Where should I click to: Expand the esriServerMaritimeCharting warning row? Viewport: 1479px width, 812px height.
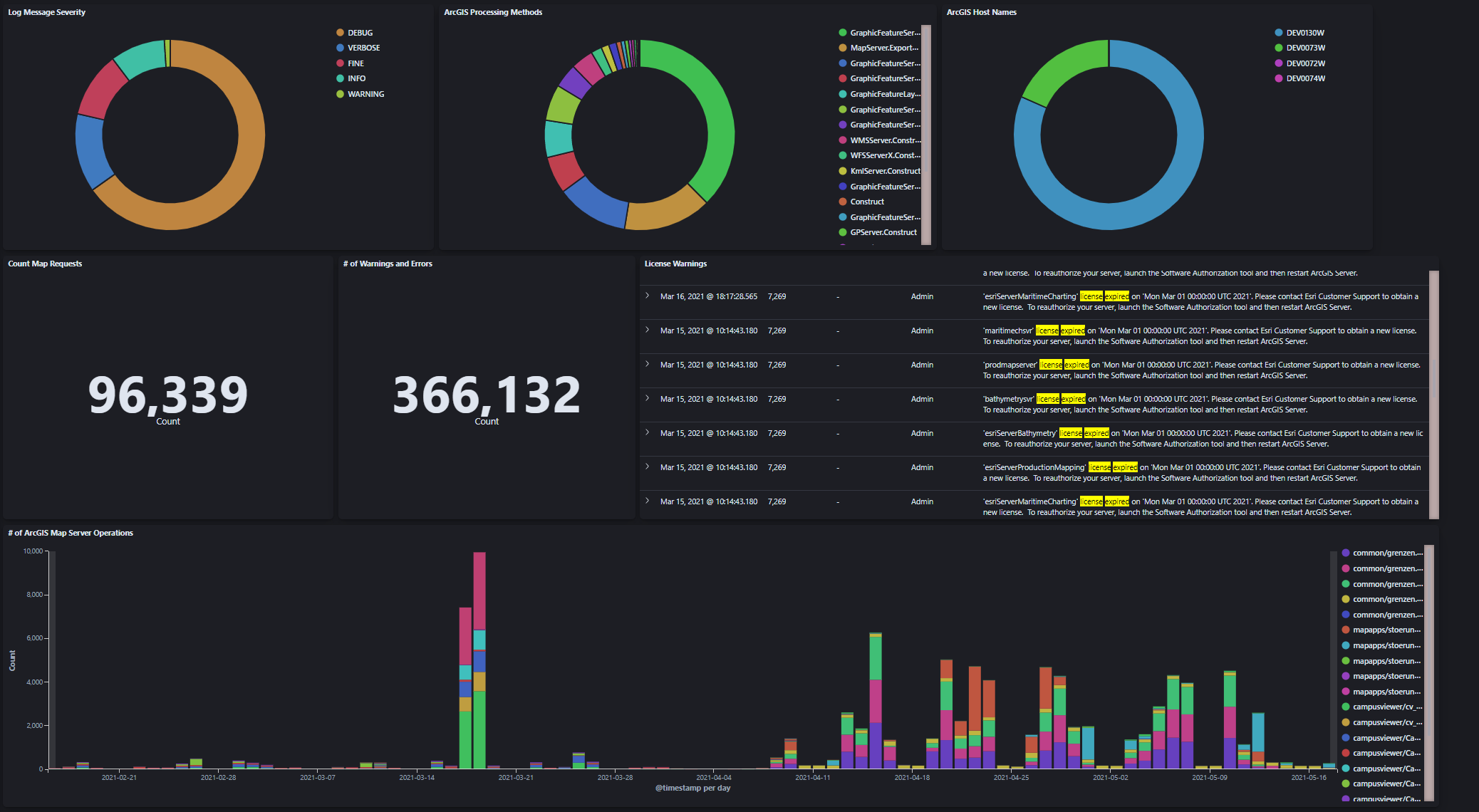click(x=647, y=501)
